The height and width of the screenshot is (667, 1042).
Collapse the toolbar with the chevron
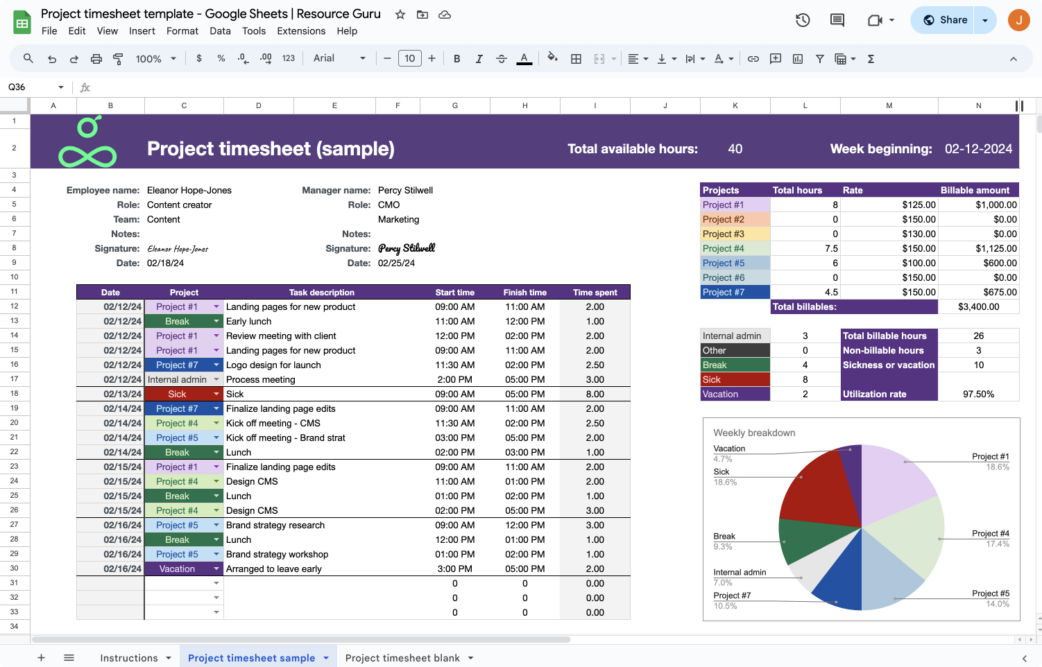point(1013,58)
